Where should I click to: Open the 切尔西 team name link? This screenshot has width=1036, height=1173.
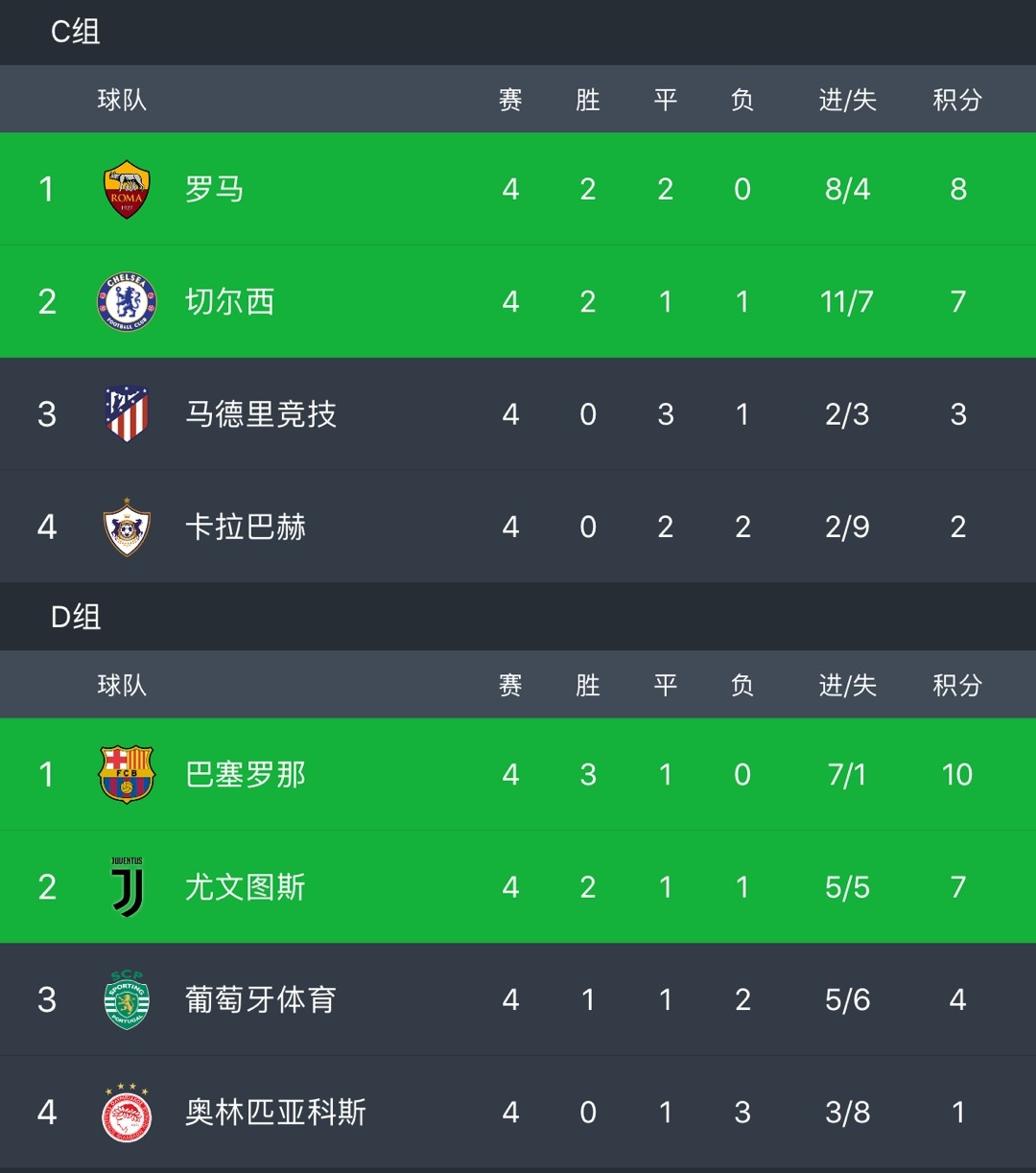pyautogui.click(x=229, y=302)
